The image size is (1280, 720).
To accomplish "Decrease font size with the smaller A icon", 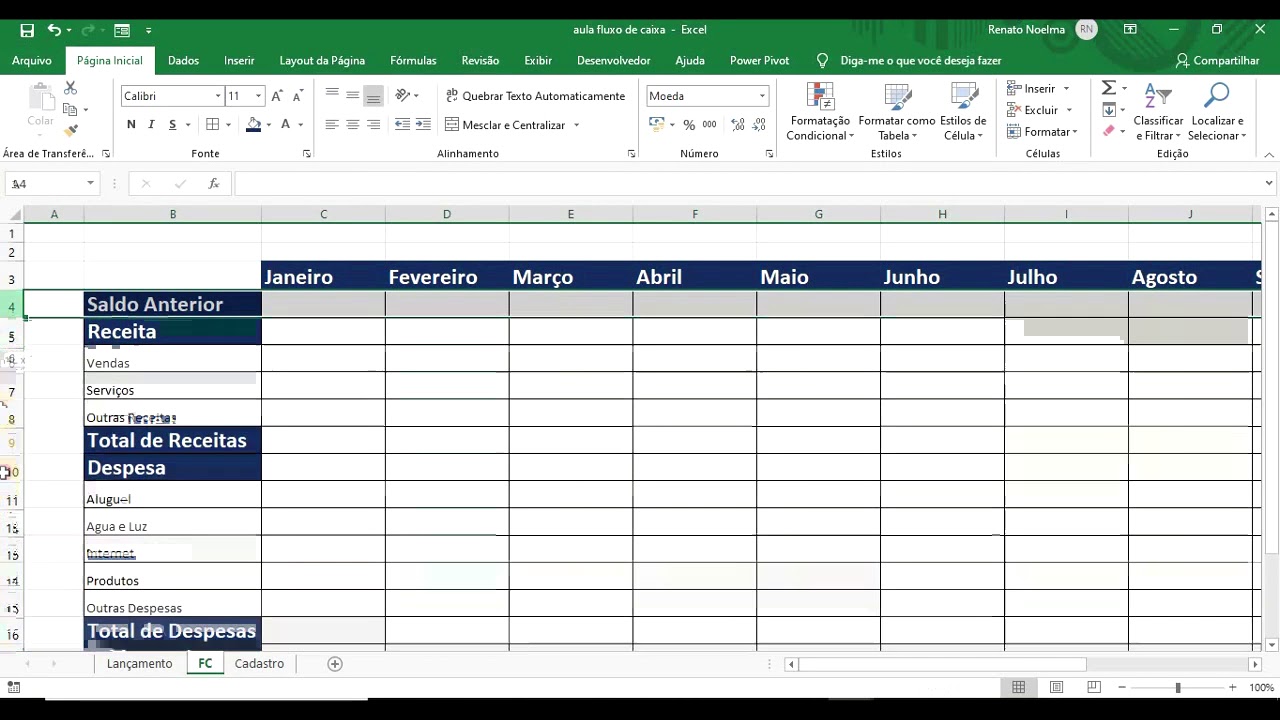I will (298, 96).
